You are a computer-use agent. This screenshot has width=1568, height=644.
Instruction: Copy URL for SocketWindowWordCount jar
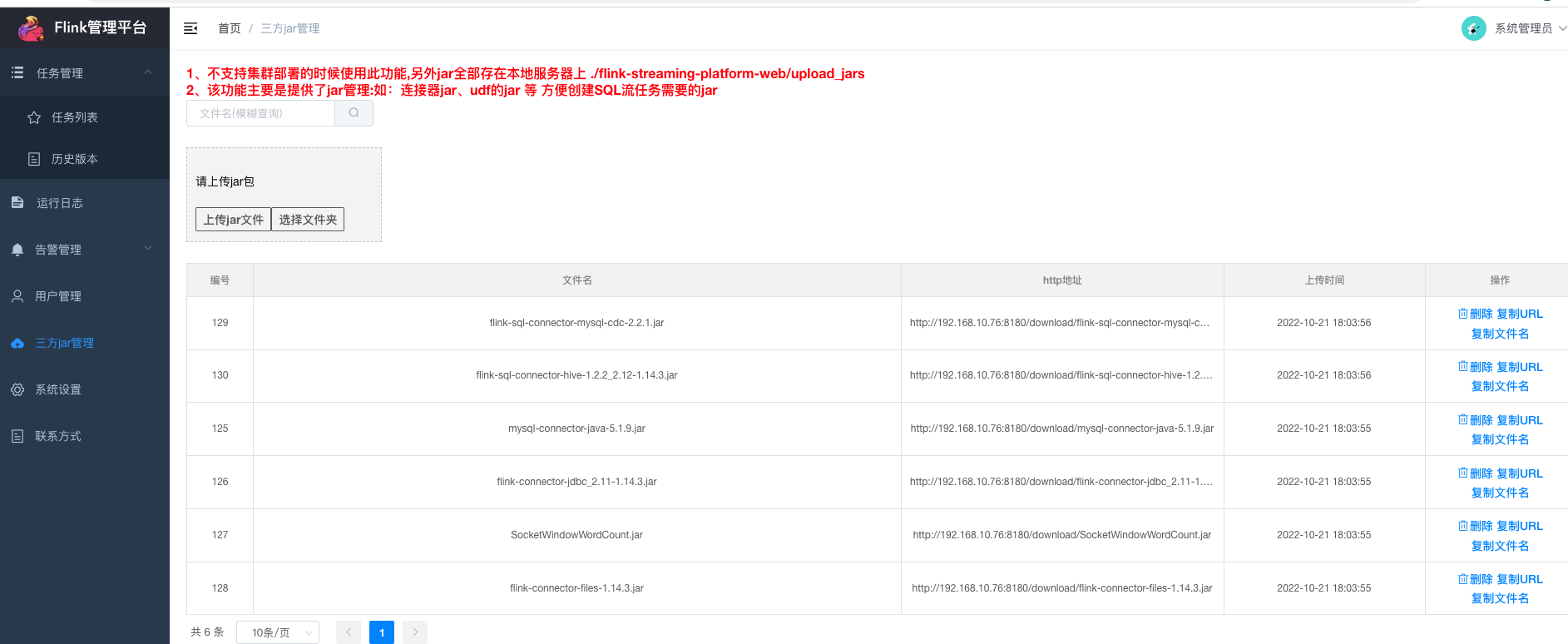1520,526
